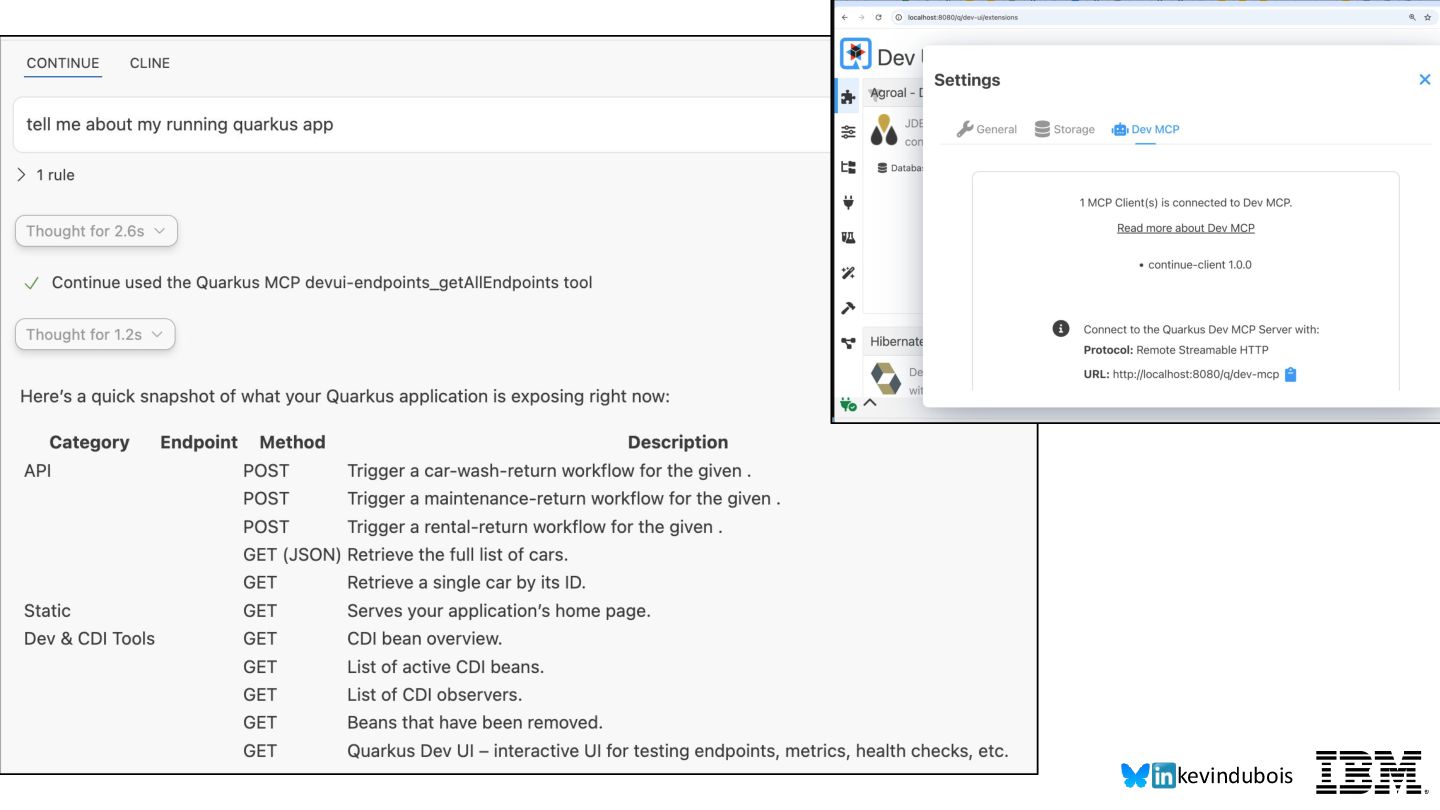
Task: Switch to the General settings tab
Action: click(987, 129)
